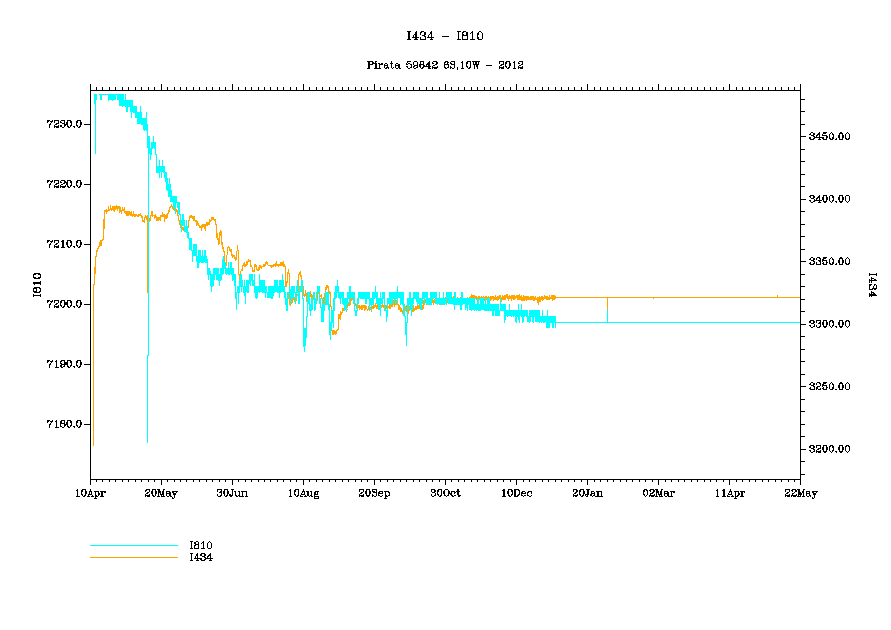The width and height of the screenshot is (891, 630).
Task: Click the 3300.00 tick on the right axis
Action: [x=829, y=324]
